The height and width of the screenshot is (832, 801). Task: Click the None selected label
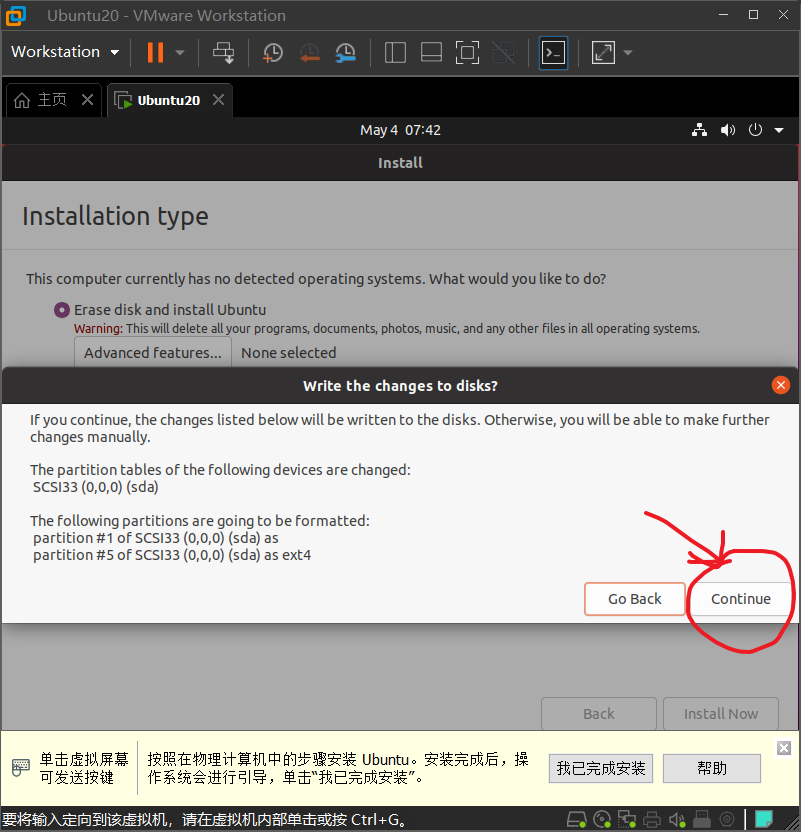289,353
